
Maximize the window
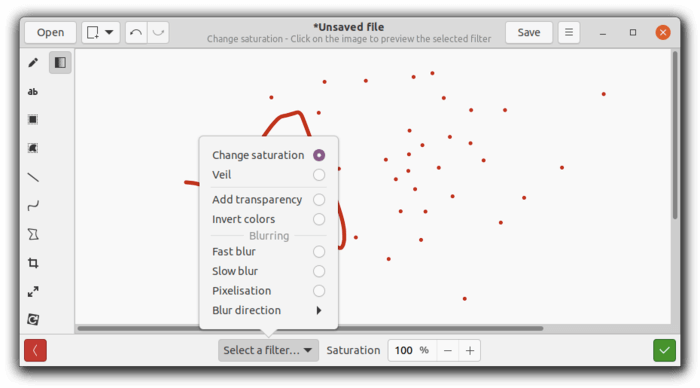(633, 33)
